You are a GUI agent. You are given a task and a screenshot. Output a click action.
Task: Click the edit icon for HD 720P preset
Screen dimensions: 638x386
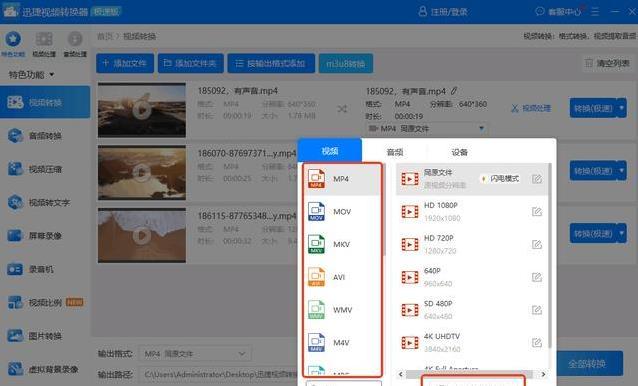click(537, 244)
